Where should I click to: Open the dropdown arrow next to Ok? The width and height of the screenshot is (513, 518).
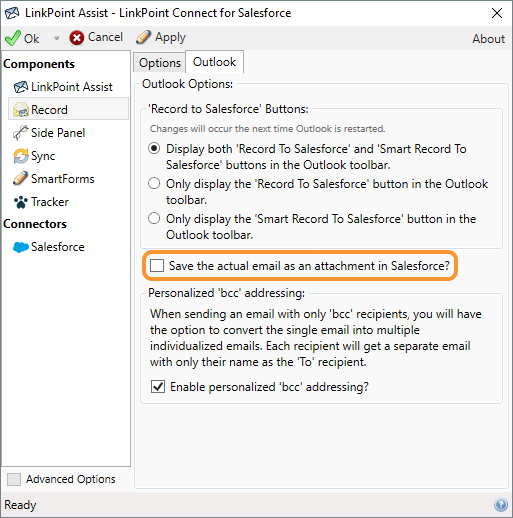(56, 38)
